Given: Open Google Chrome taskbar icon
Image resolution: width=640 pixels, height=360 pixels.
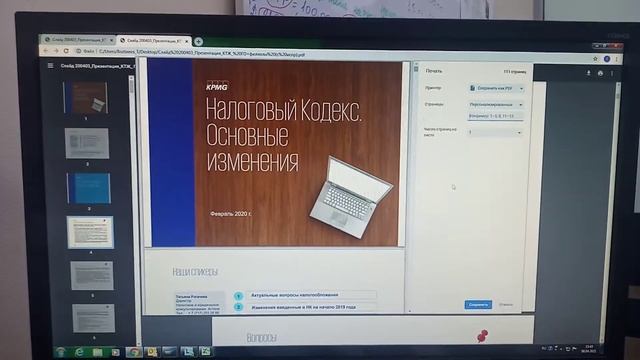Looking at the screenshot, I should [133, 352].
